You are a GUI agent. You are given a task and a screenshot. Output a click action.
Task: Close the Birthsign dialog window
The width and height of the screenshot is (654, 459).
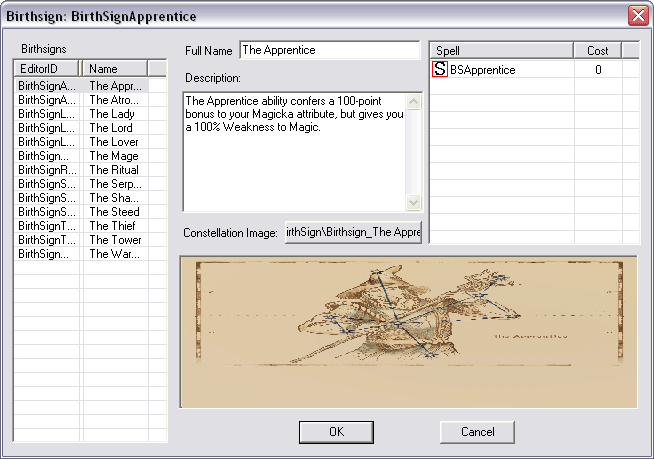[636, 16]
